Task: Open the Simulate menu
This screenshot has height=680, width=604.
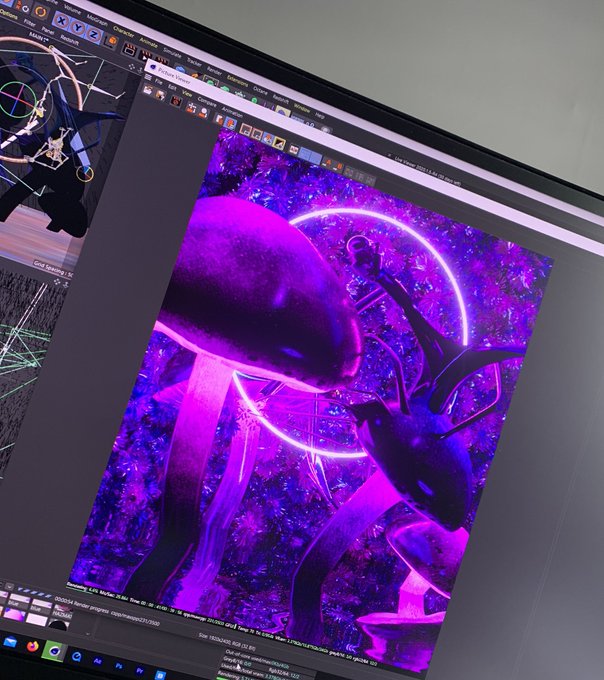Action: (172, 52)
